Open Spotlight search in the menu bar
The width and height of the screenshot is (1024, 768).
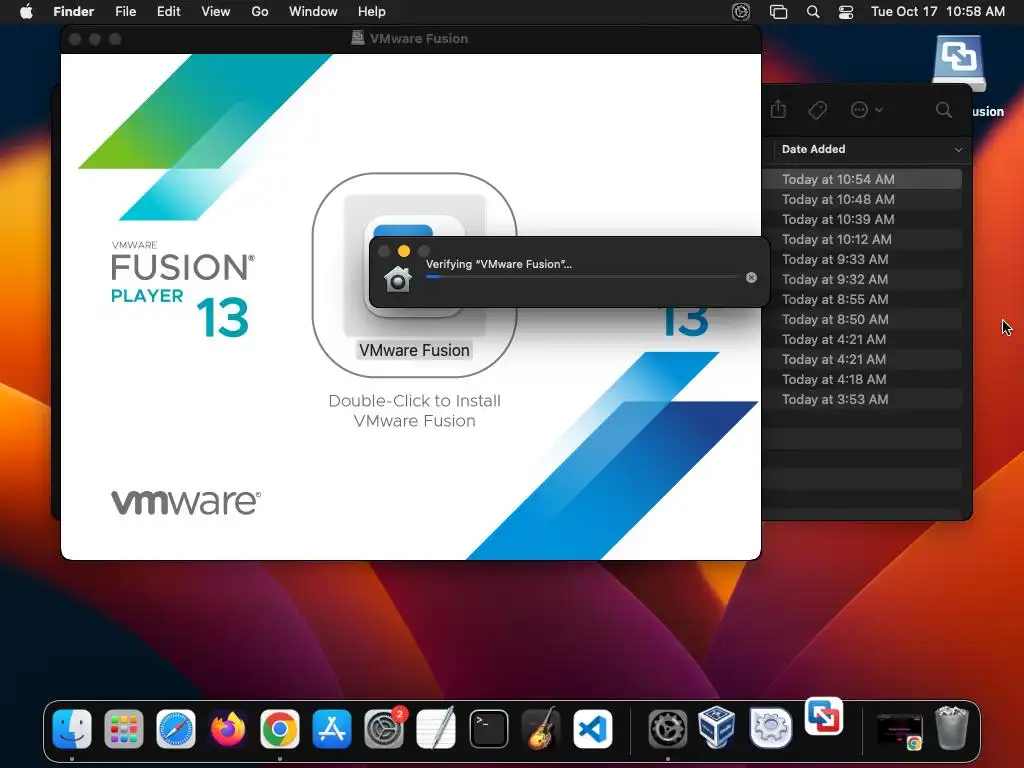[813, 12]
